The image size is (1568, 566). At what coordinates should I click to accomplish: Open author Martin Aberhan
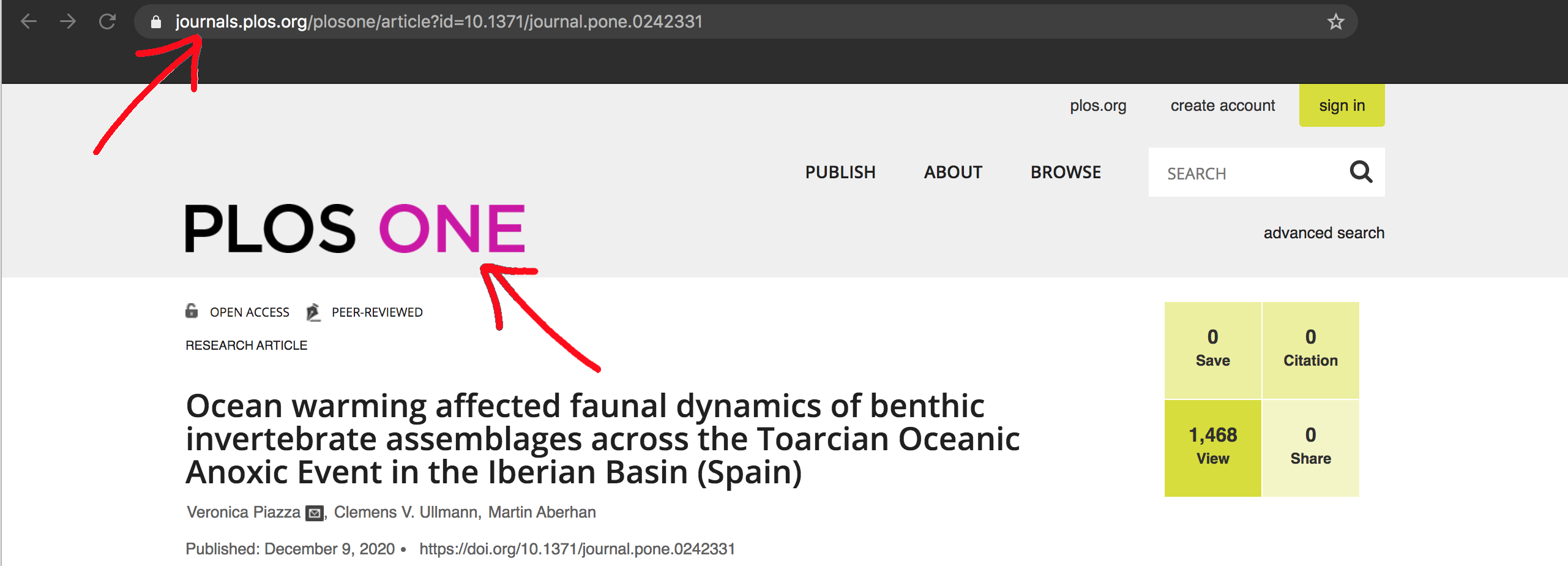pyautogui.click(x=542, y=512)
